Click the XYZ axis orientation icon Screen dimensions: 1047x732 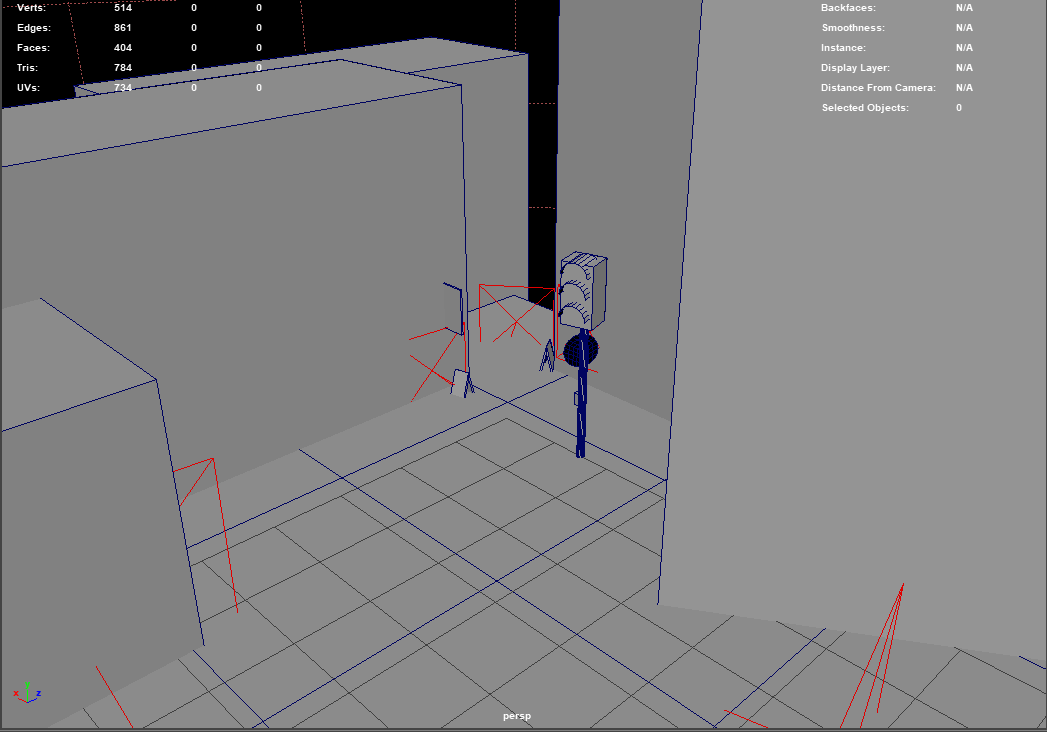[27, 692]
